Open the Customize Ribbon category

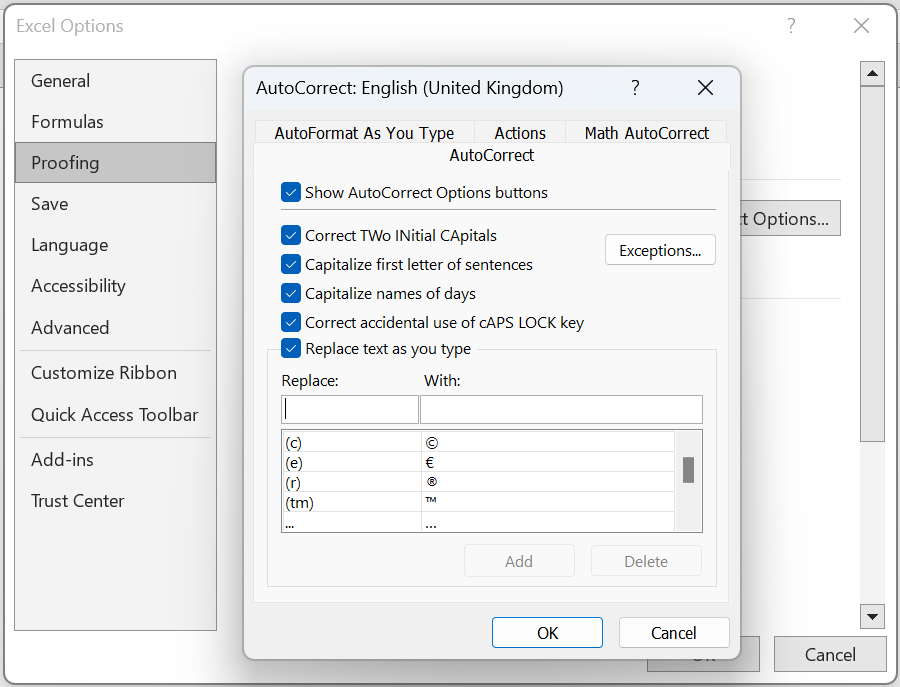[x=115, y=373]
